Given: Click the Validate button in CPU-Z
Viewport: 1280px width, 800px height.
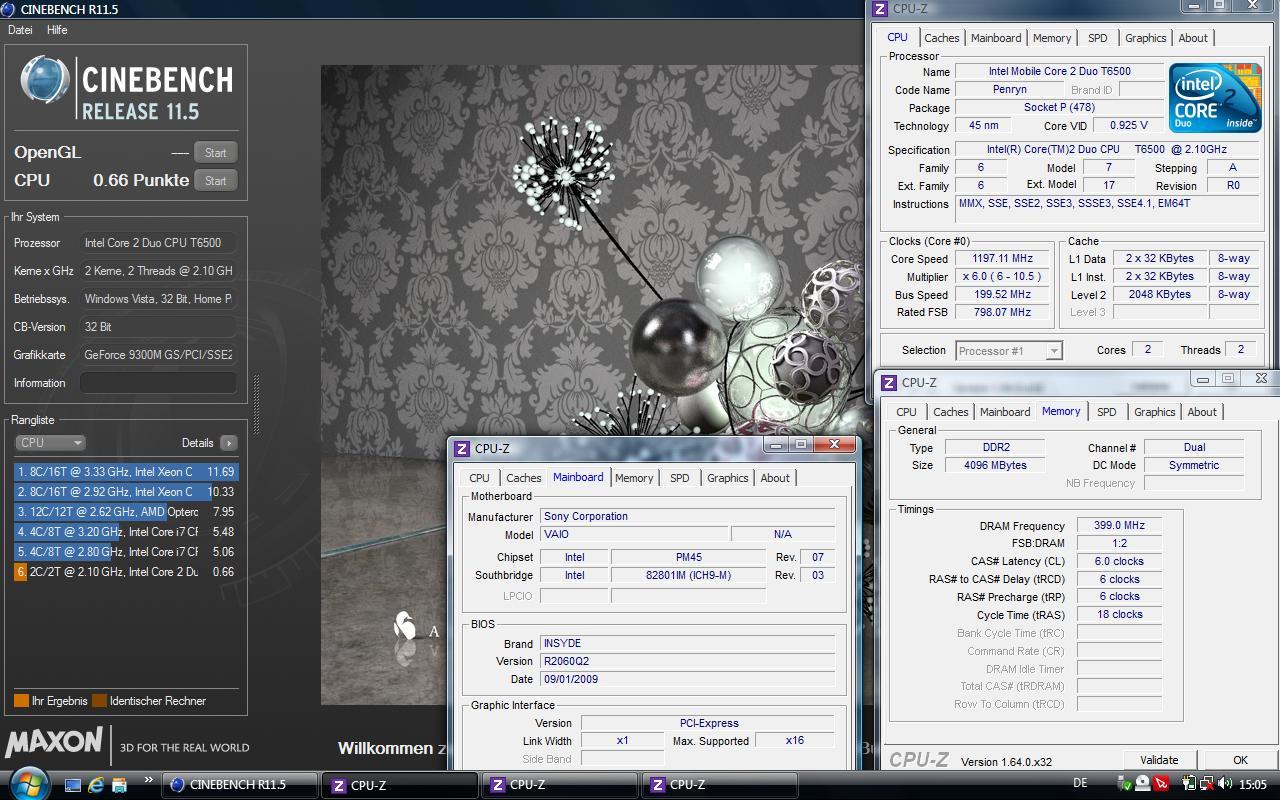Looking at the screenshot, I should 1159,760.
